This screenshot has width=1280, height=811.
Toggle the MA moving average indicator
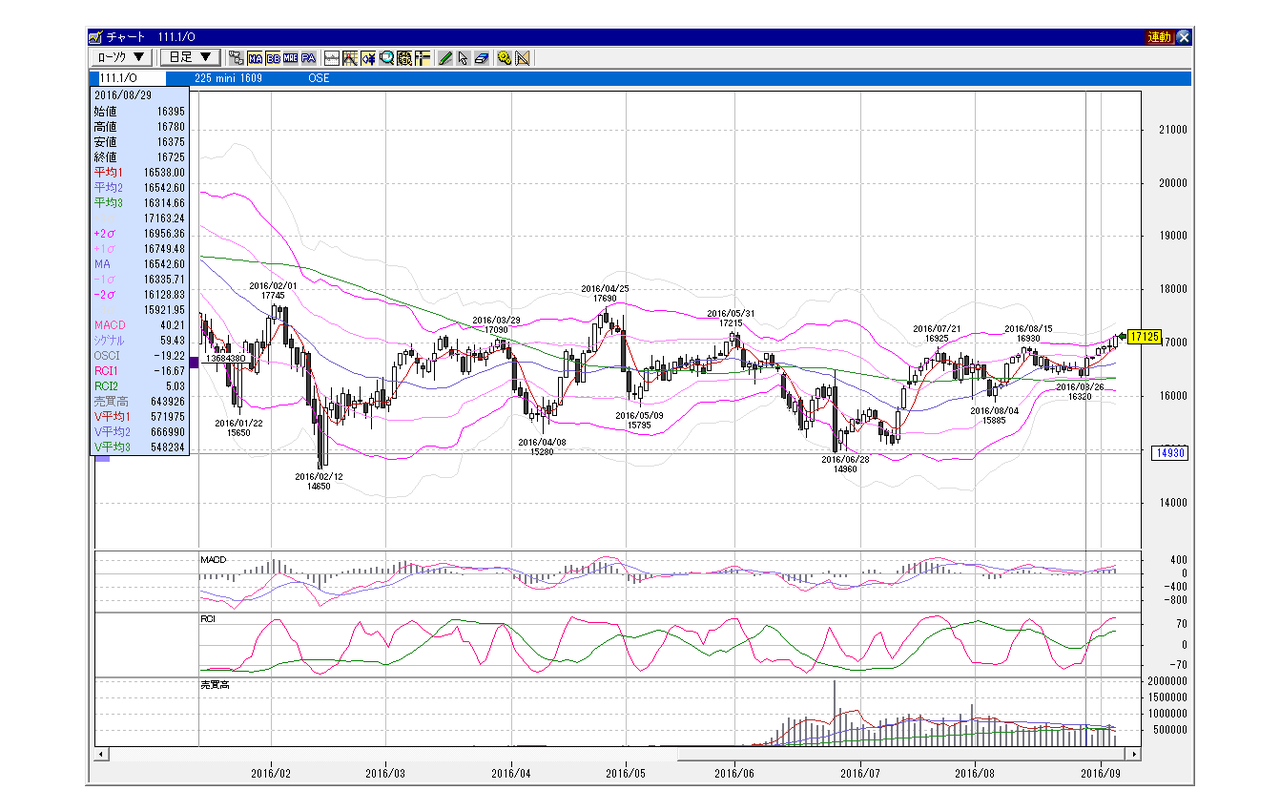(x=255, y=58)
